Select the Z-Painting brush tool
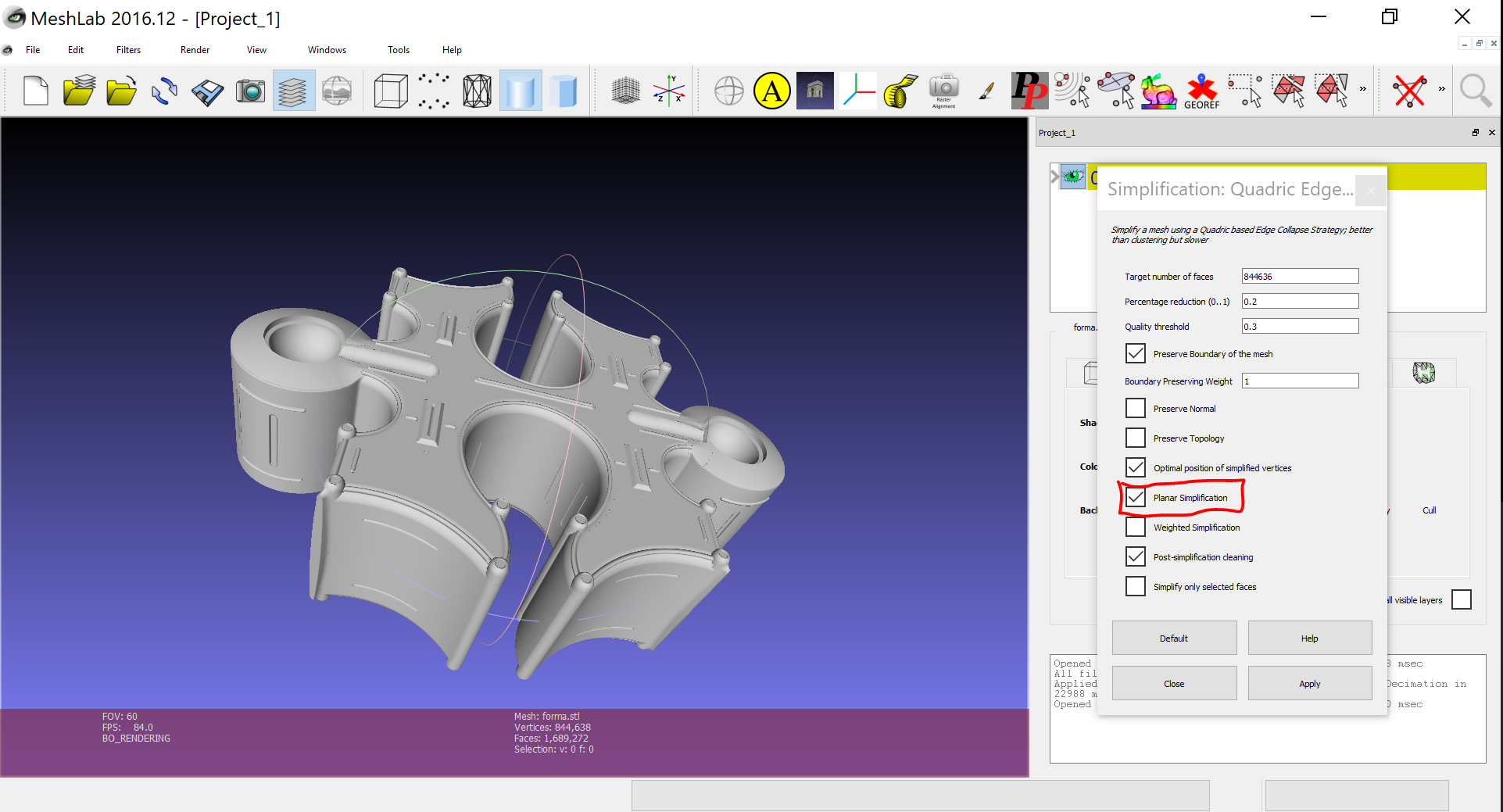 [x=986, y=91]
